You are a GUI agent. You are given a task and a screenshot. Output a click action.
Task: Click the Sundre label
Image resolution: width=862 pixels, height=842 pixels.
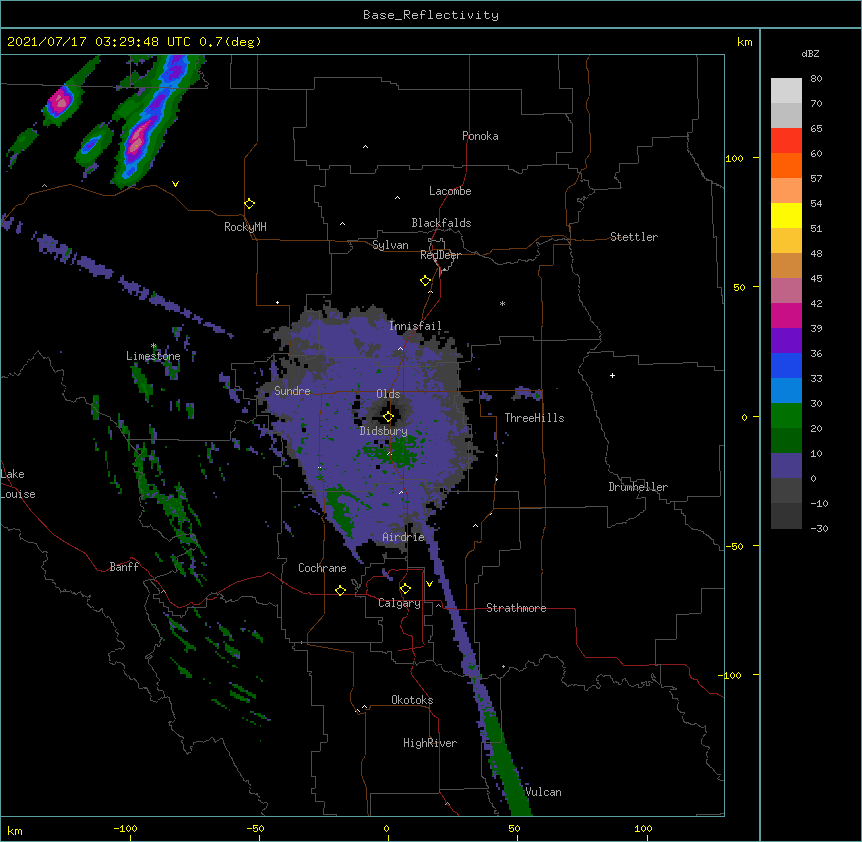pyautogui.click(x=292, y=391)
